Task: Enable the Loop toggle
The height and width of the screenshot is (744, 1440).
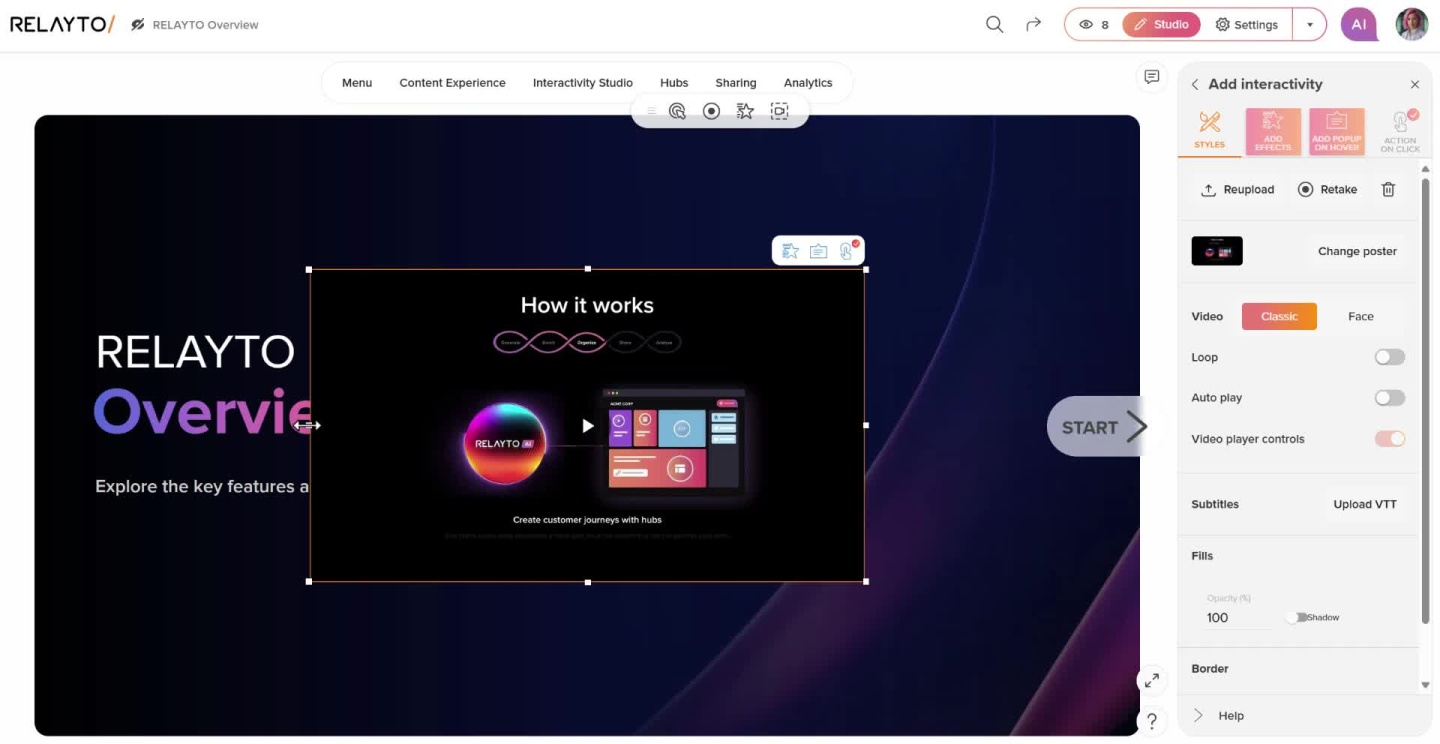Action: point(1389,357)
